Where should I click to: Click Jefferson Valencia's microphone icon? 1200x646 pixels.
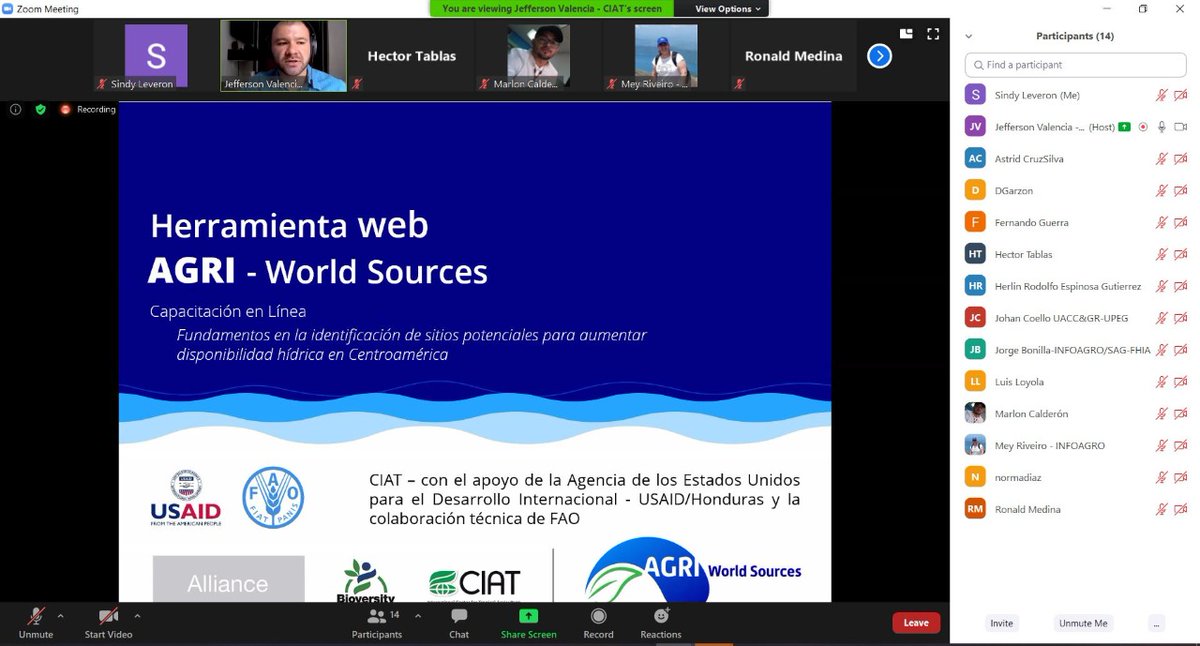coord(1162,127)
